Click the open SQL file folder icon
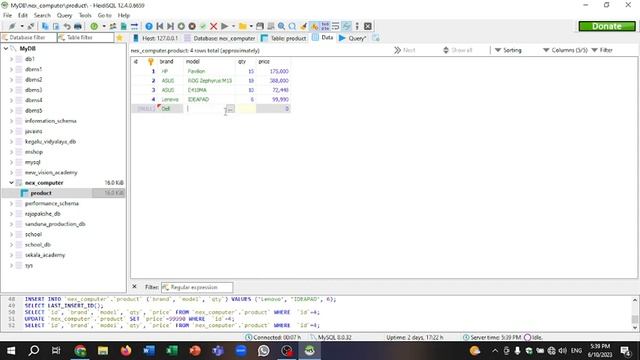Viewport: 640px width, 360px height. pos(243,26)
